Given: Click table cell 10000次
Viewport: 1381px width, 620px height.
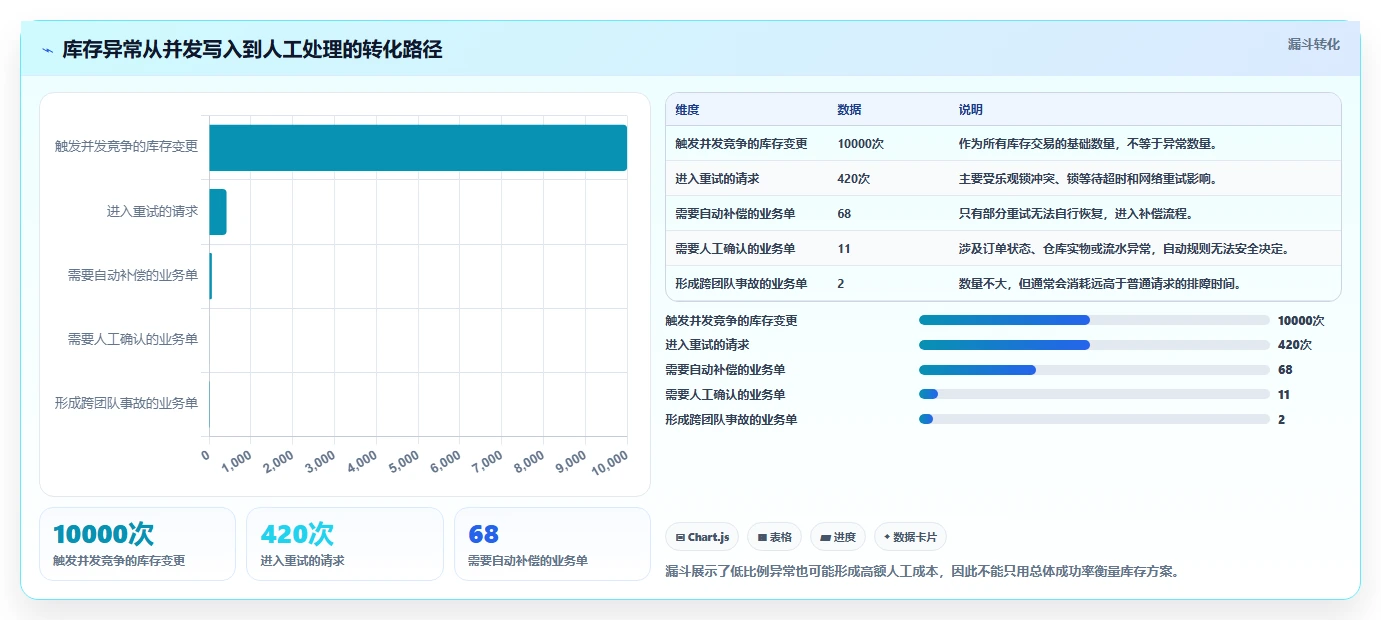Looking at the screenshot, I should tap(860, 144).
